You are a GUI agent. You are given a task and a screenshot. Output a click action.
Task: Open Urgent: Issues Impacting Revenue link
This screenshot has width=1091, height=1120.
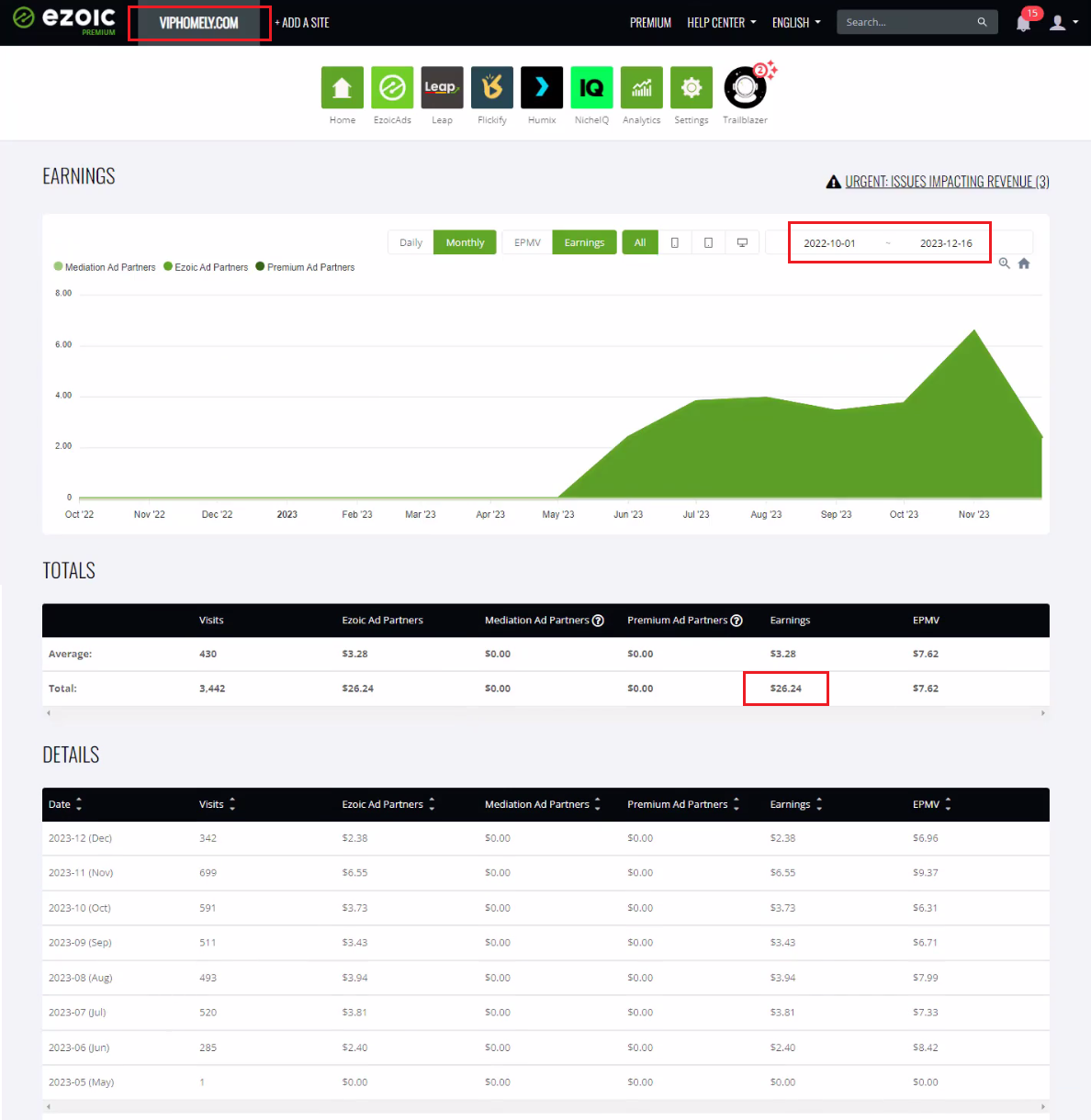(947, 182)
